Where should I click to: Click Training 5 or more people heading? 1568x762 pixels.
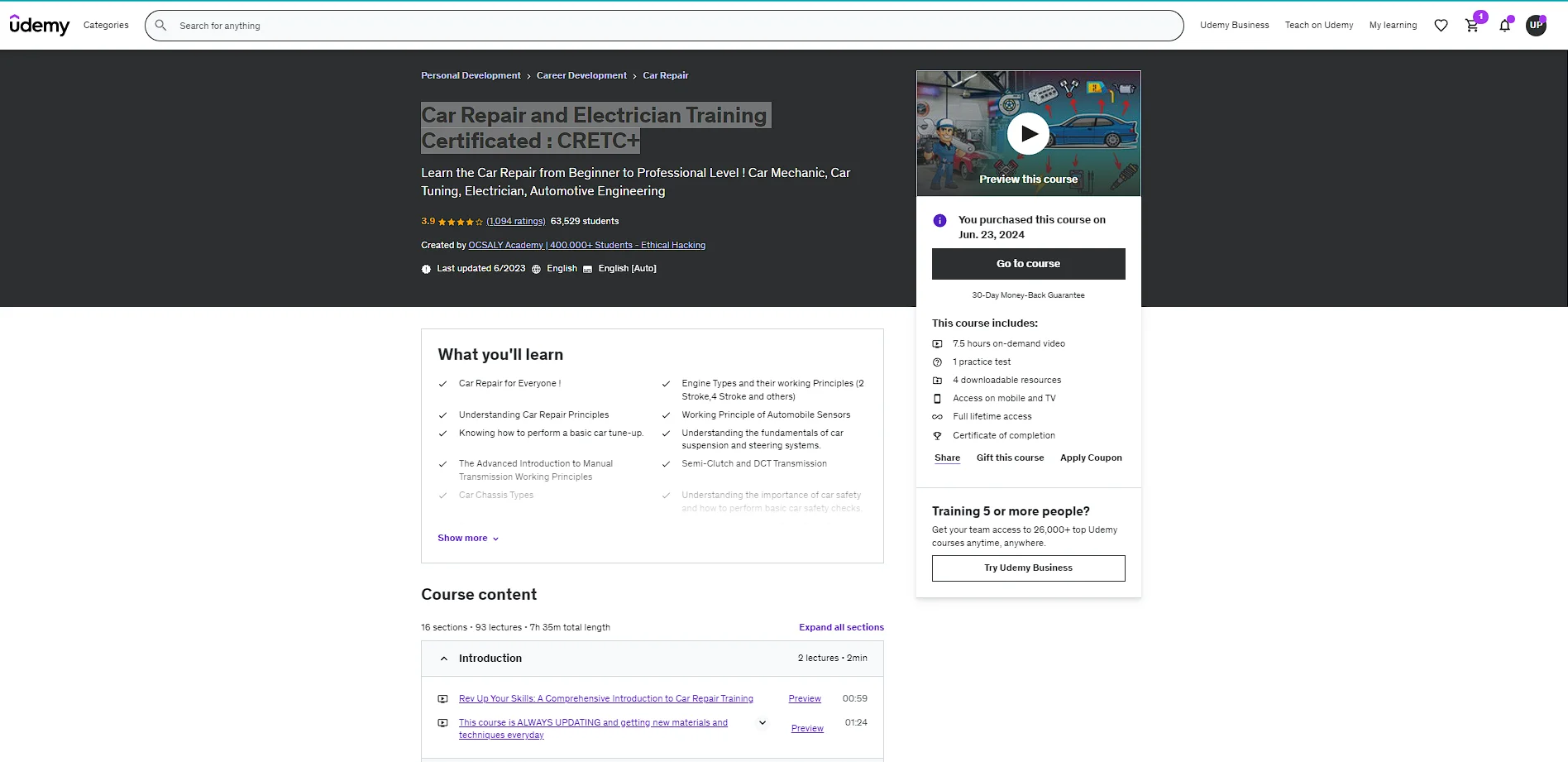tap(1011, 511)
